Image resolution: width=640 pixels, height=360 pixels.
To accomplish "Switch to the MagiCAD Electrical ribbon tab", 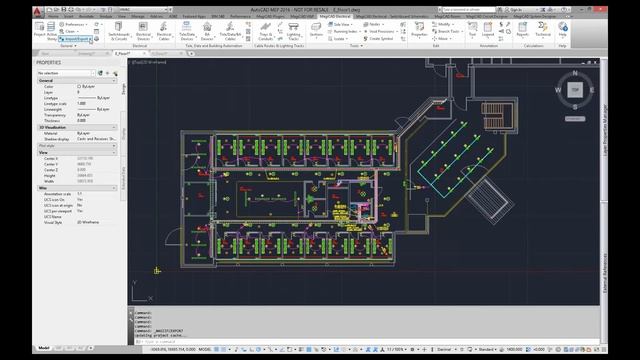I will coord(335,16).
